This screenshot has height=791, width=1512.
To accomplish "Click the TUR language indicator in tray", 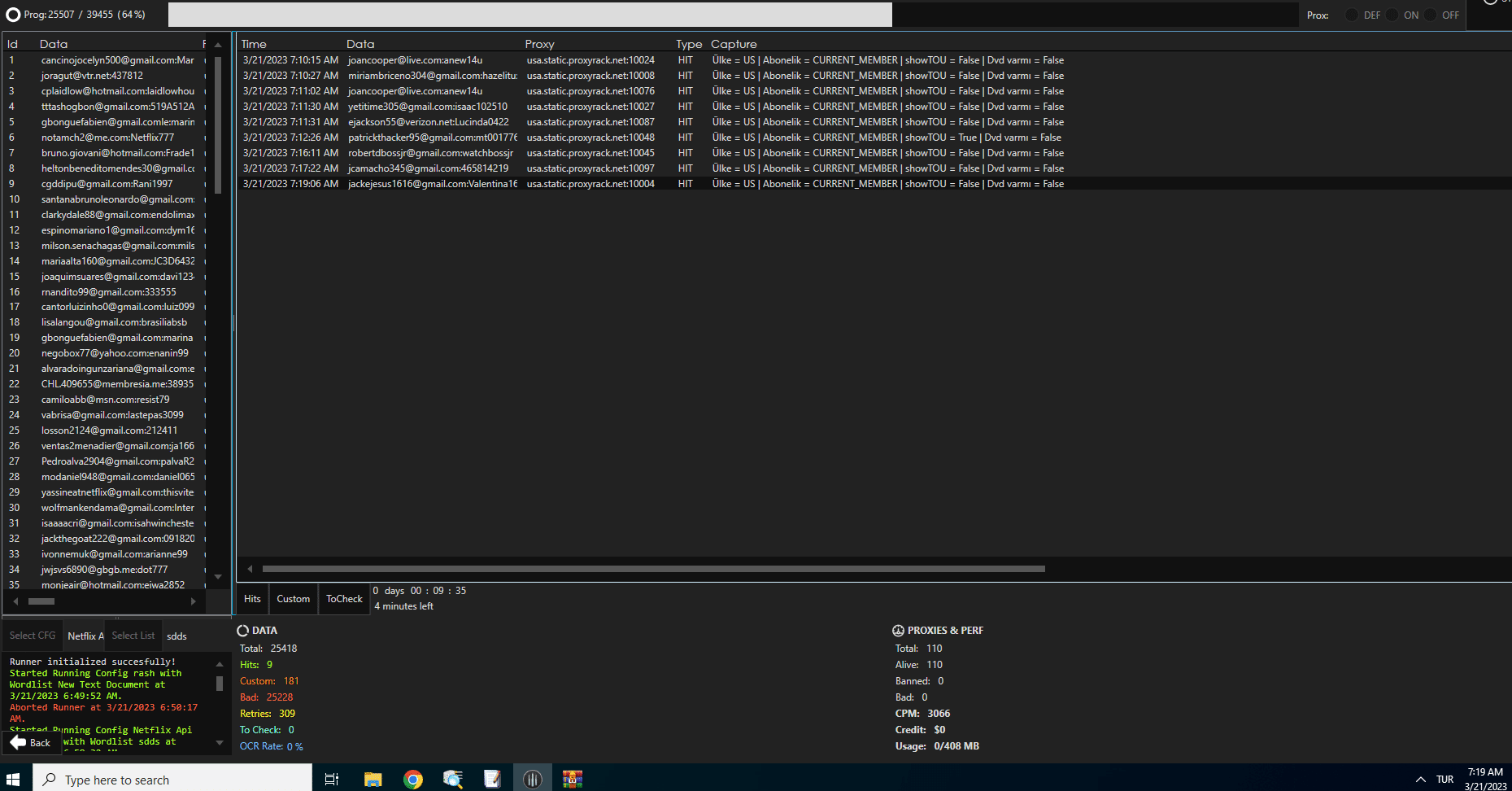I will (1445, 780).
